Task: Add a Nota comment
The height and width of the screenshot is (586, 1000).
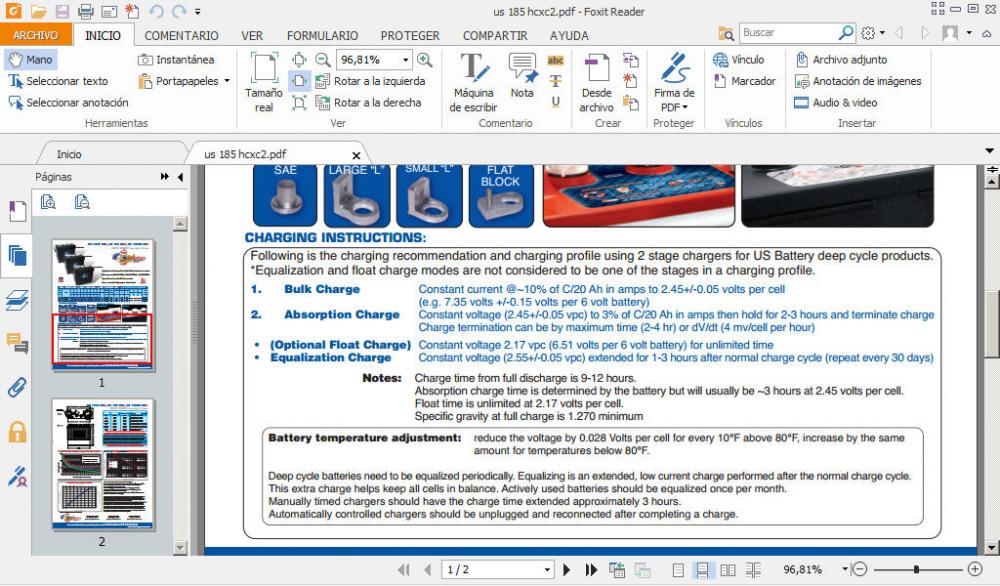Action: click(522, 75)
